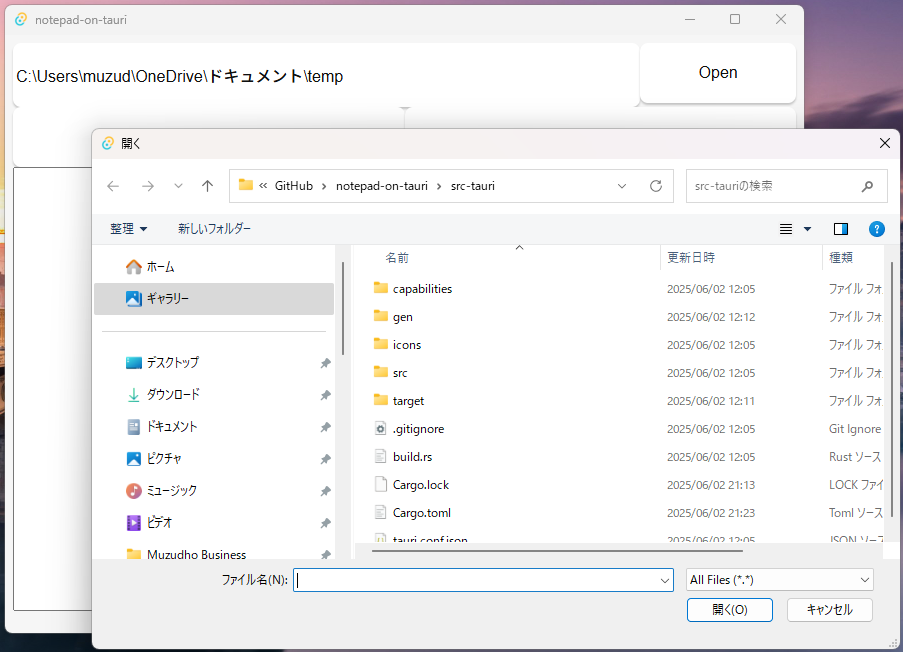Click pin icon next to ピクチャ
Screen dimensions: 903x652
click(x=325, y=459)
